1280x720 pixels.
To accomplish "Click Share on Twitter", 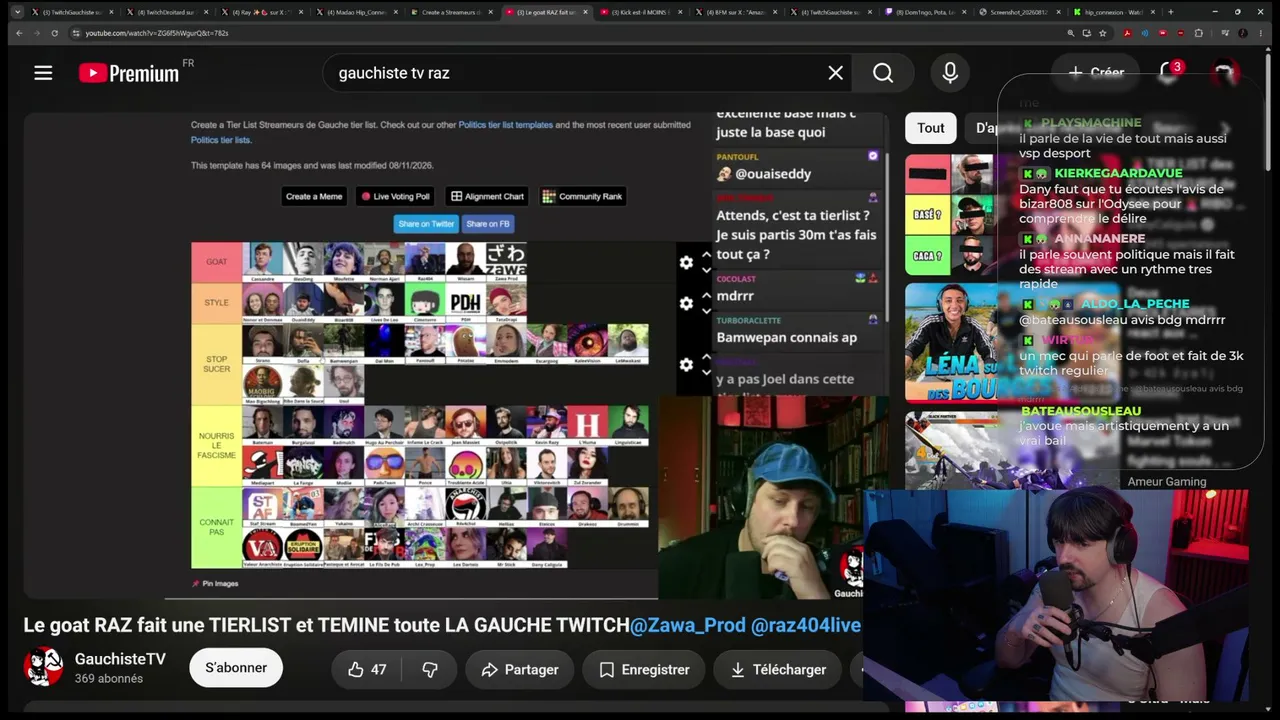I will pyautogui.click(x=426, y=224).
